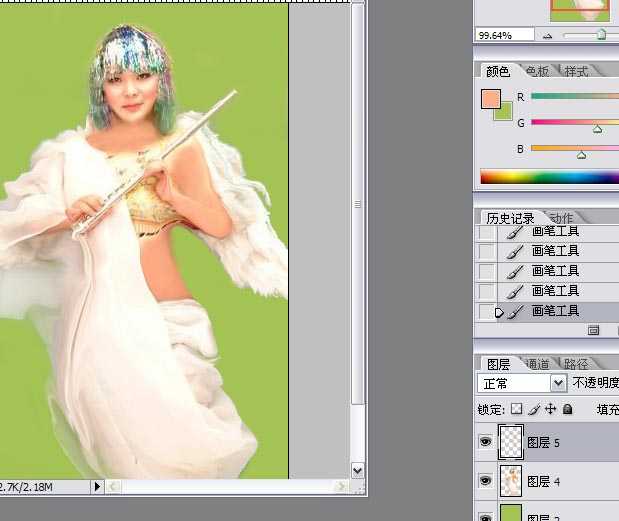Viewport: 619px width, 521px height.
Task: Click the status bar info arrow
Action: [97, 486]
